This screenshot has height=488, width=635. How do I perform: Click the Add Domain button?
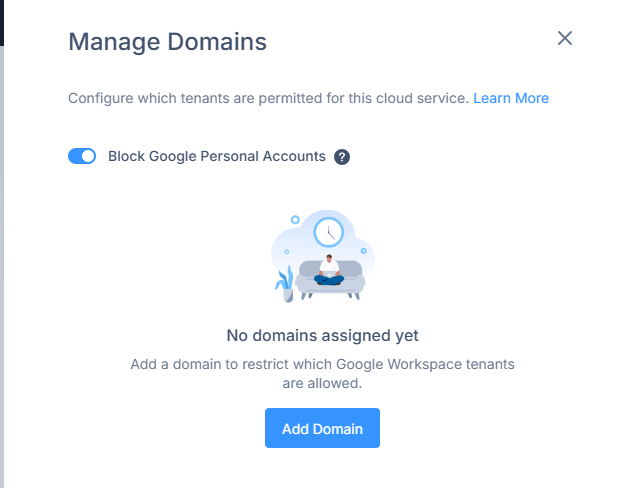[x=322, y=428]
